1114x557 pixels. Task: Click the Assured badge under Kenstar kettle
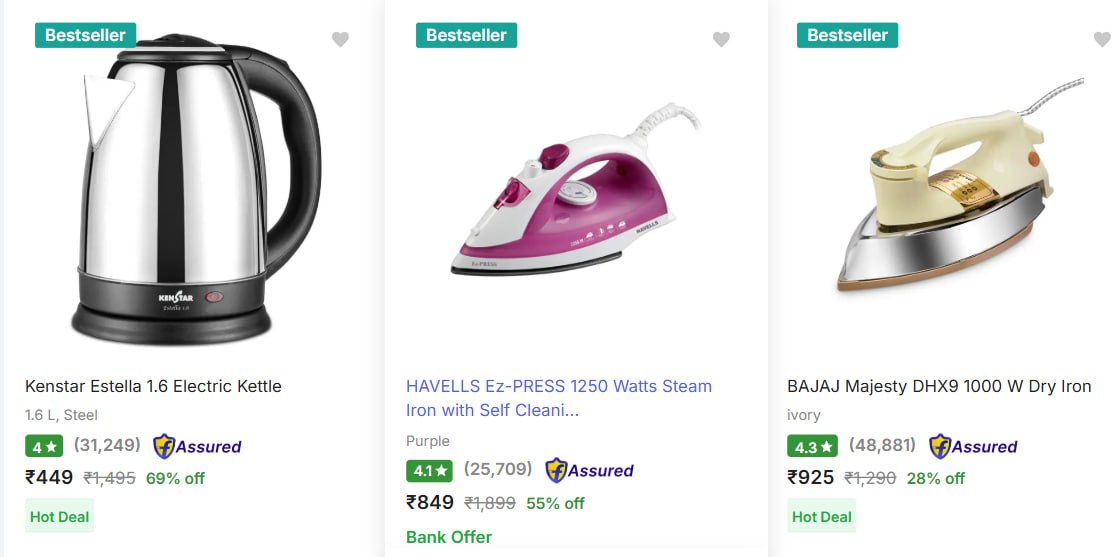(198, 447)
